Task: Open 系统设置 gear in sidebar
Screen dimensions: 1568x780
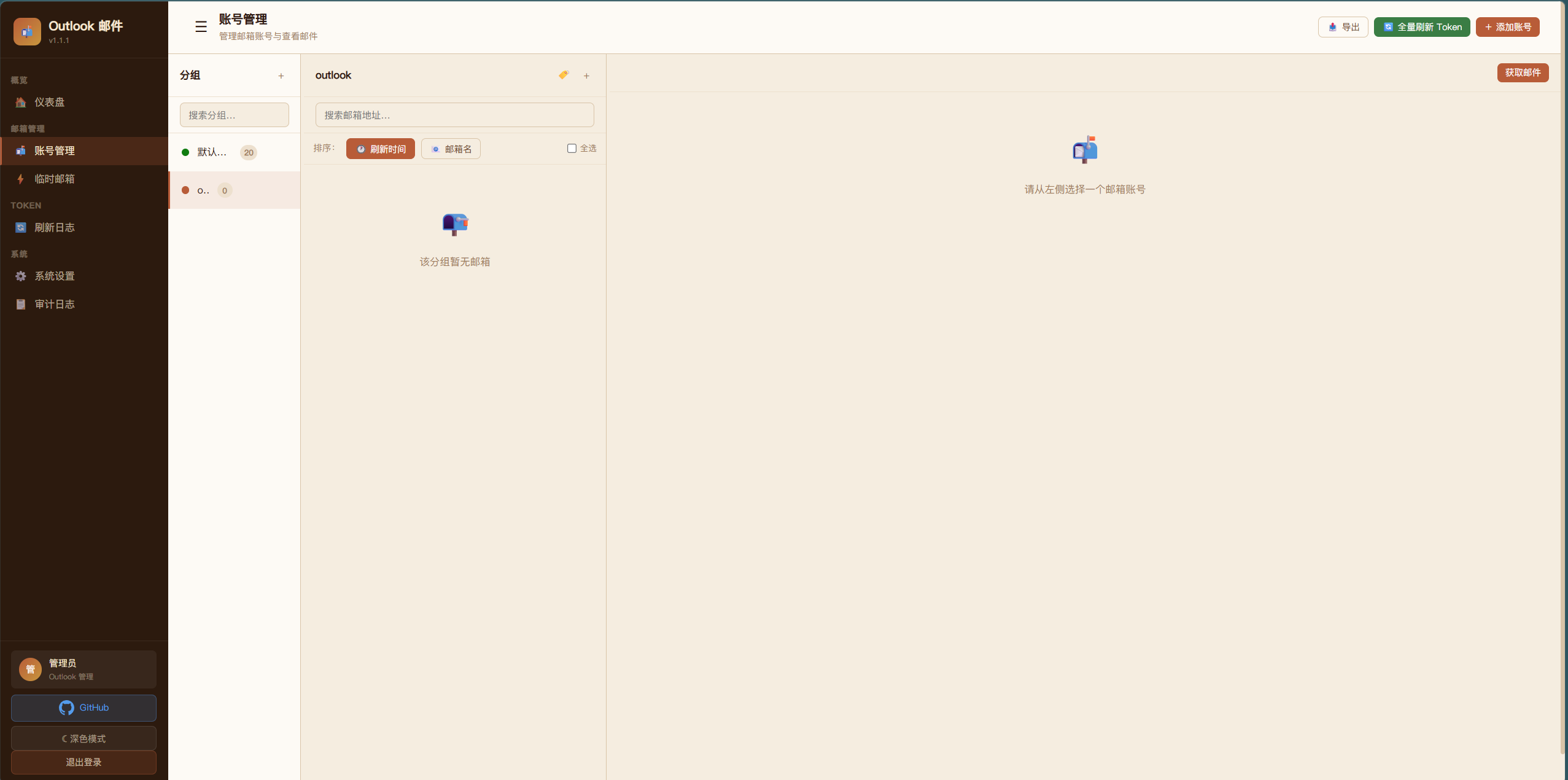Action: (54, 276)
